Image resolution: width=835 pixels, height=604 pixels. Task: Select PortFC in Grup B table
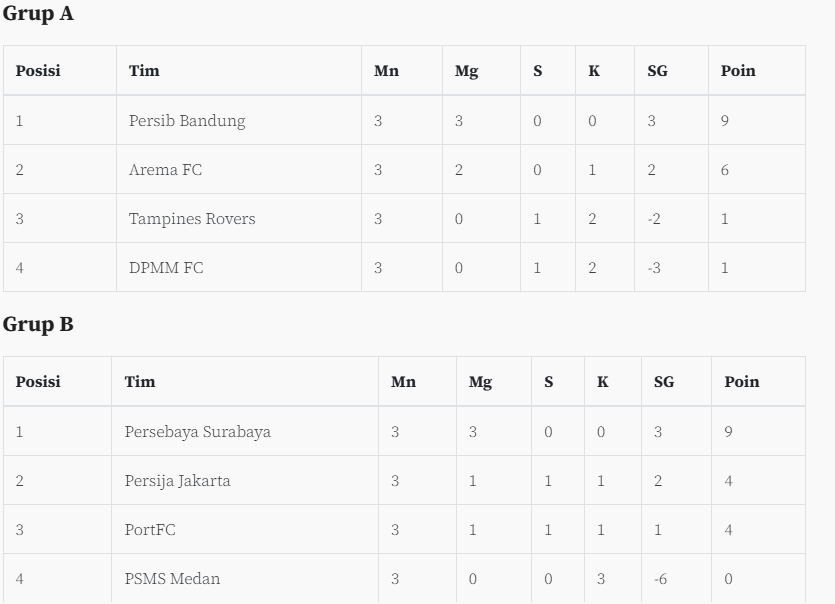coord(150,530)
